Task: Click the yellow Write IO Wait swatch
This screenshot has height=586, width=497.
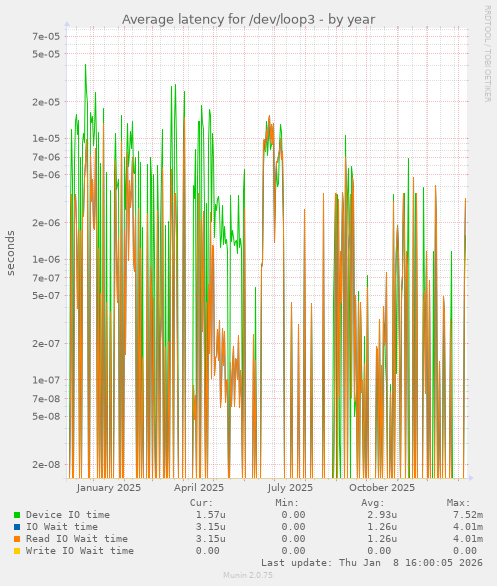Action: coord(17,551)
